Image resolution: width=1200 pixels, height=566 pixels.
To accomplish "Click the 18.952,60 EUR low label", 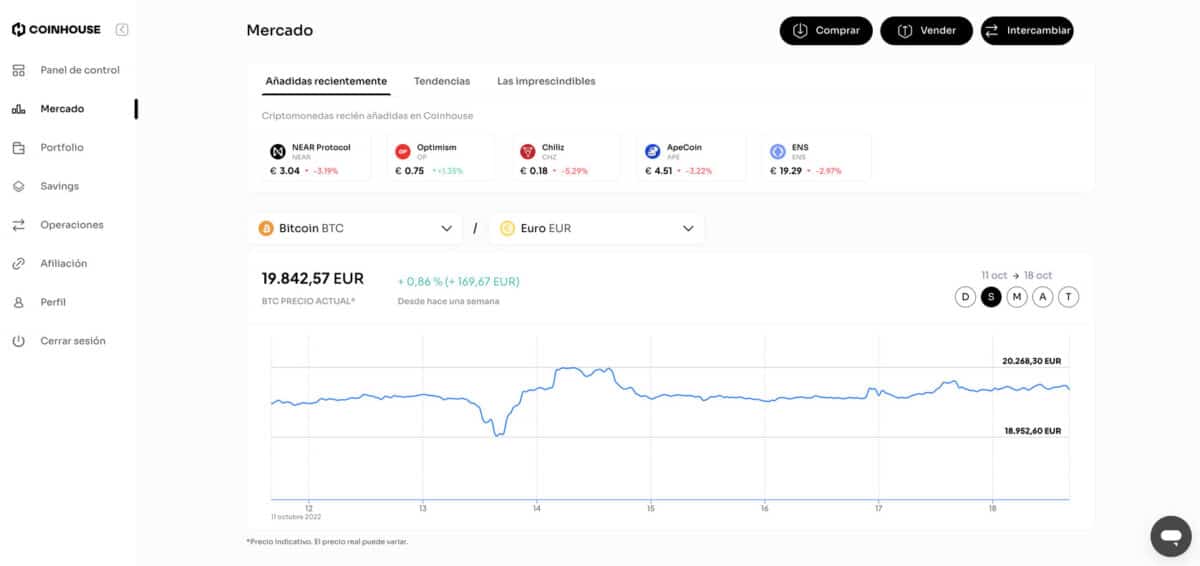I will (x=1032, y=430).
